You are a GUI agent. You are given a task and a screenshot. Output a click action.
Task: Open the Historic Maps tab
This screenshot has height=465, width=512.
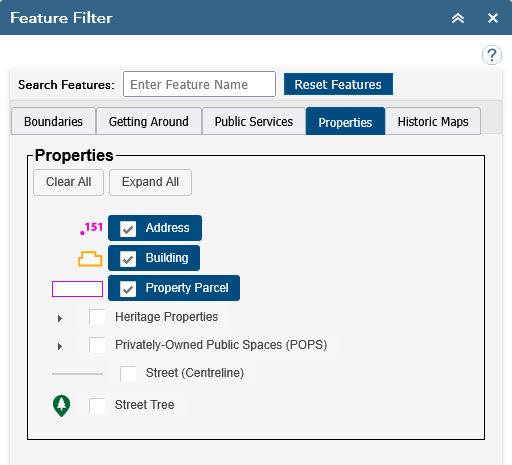(x=433, y=121)
